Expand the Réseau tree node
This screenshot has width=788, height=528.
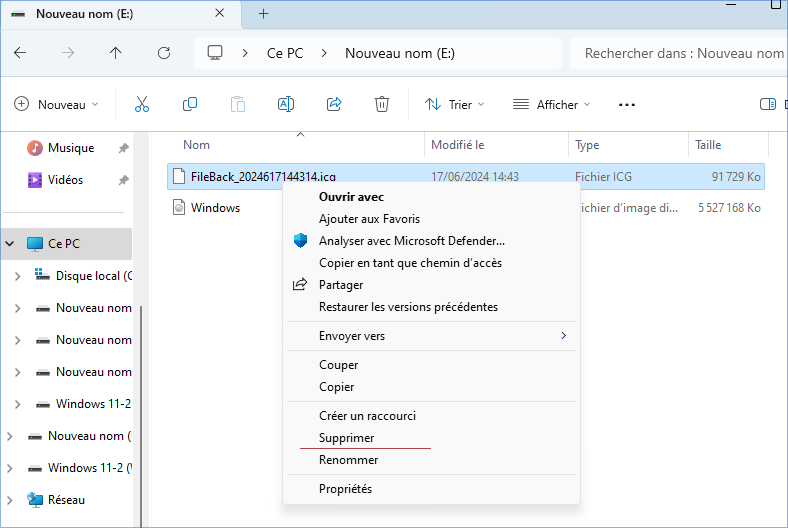[11, 499]
